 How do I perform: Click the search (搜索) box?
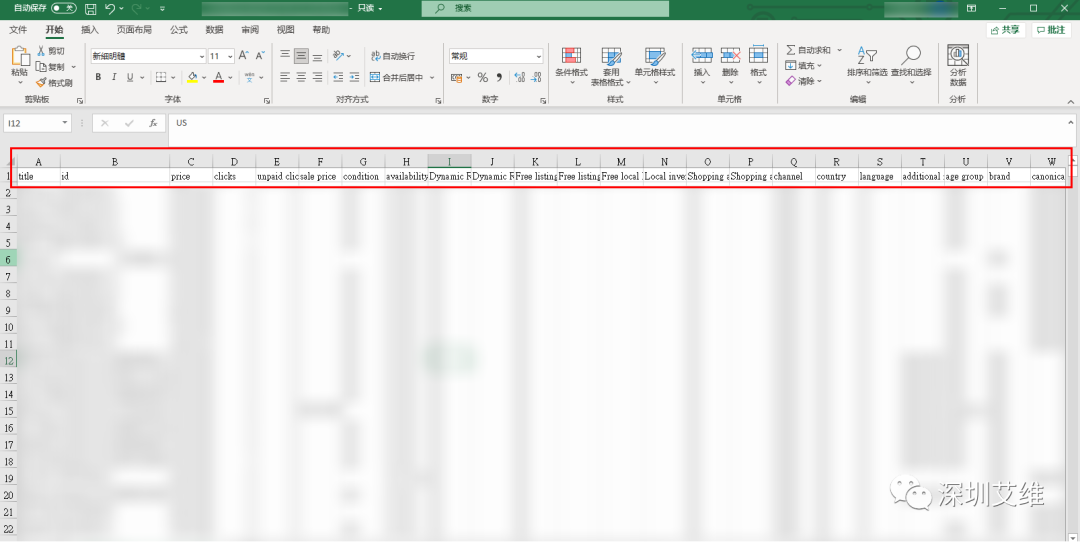pyautogui.click(x=546, y=8)
